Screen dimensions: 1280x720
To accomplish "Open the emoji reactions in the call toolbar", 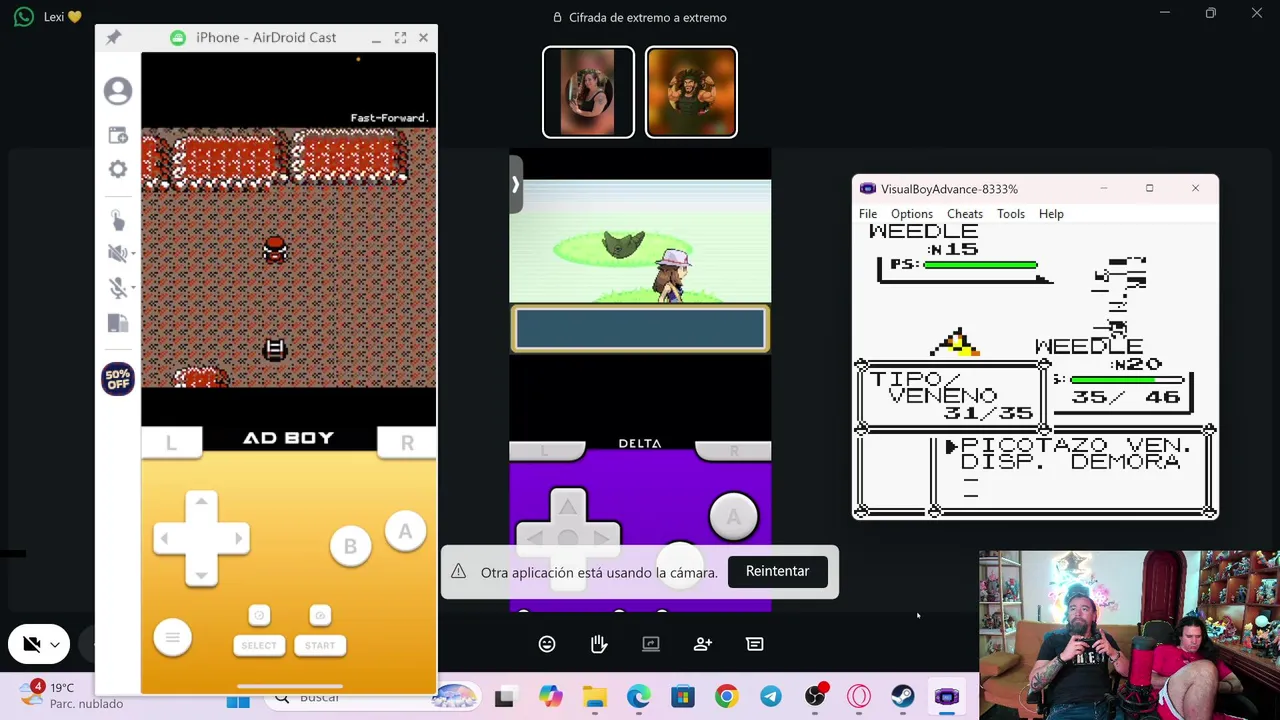I will coord(547,644).
